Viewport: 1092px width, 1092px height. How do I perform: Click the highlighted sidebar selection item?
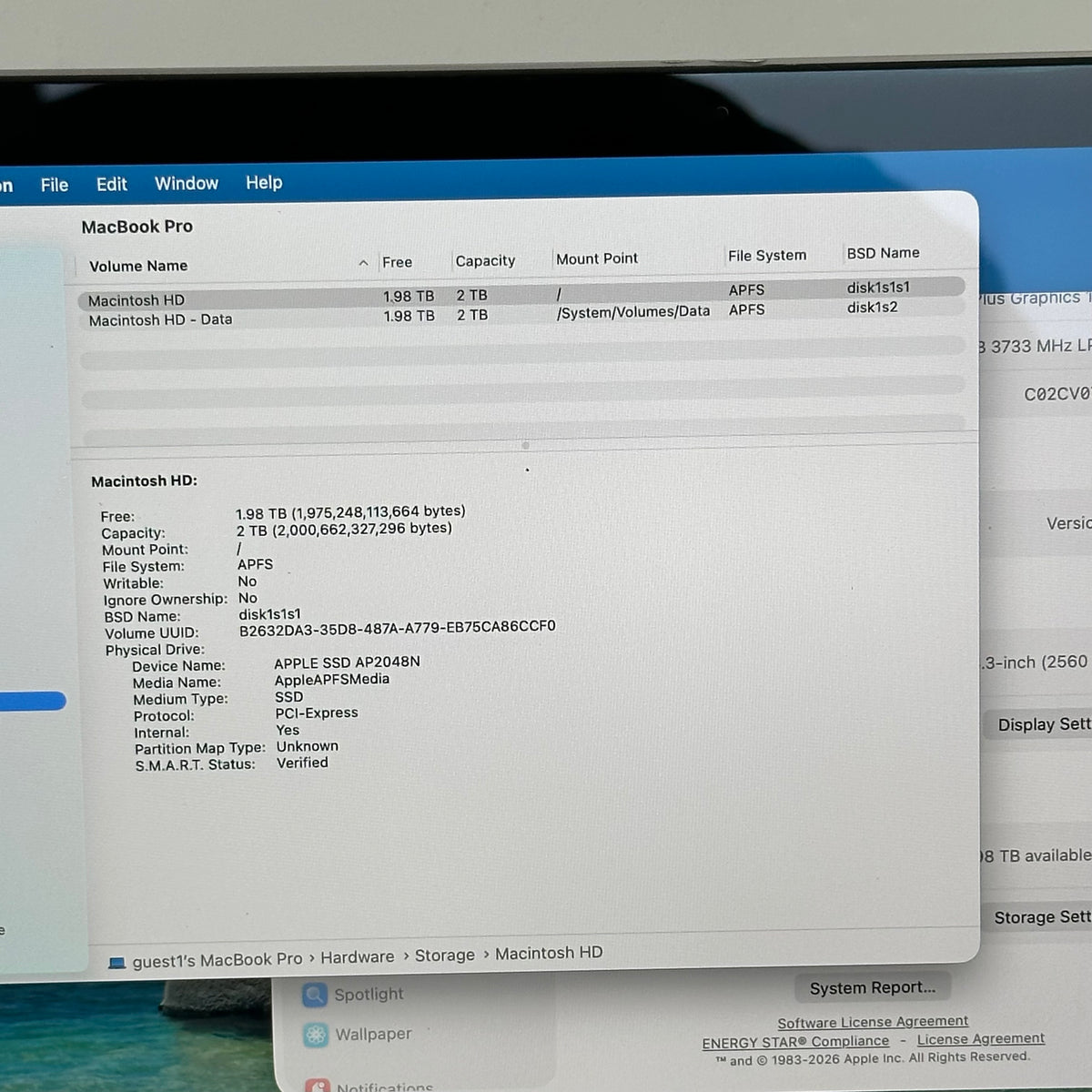(33, 701)
